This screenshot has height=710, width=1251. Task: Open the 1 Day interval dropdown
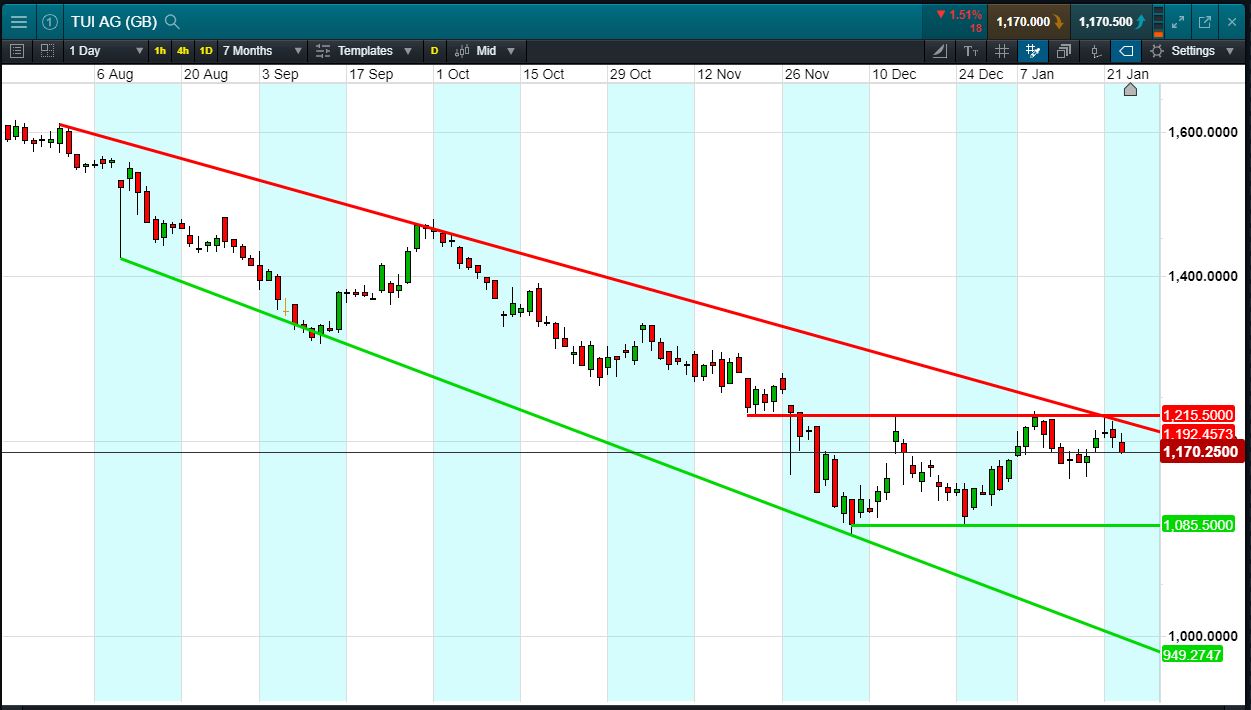pos(104,51)
